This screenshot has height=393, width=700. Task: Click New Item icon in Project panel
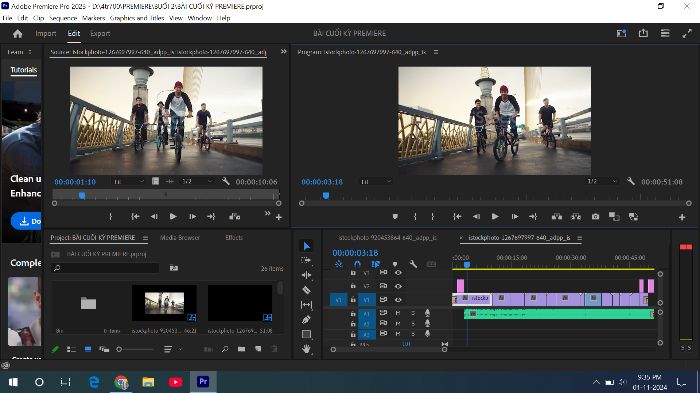[258, 349]
